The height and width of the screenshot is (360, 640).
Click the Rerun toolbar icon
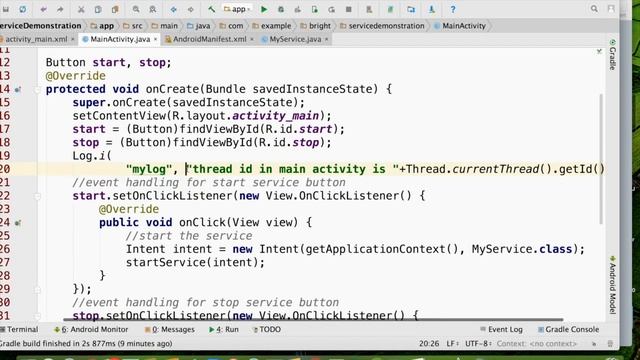tap(331, 9)
